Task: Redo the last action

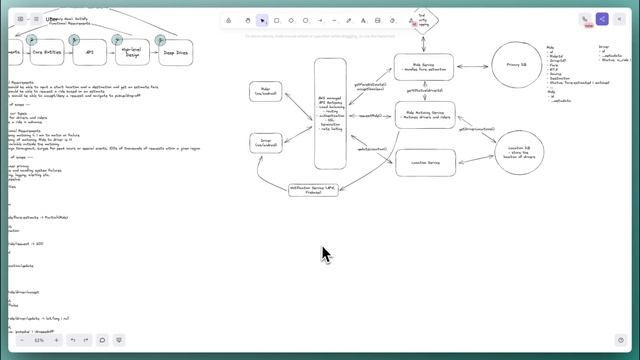Action: (x=86, y=340)
